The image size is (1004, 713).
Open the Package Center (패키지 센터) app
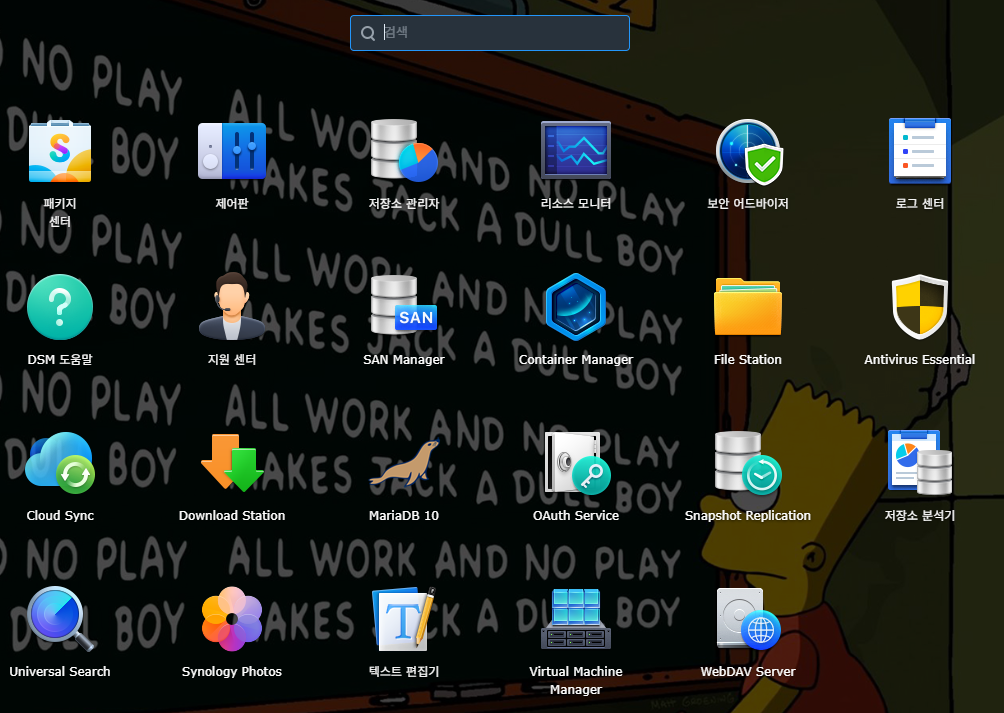click(60, 152)
